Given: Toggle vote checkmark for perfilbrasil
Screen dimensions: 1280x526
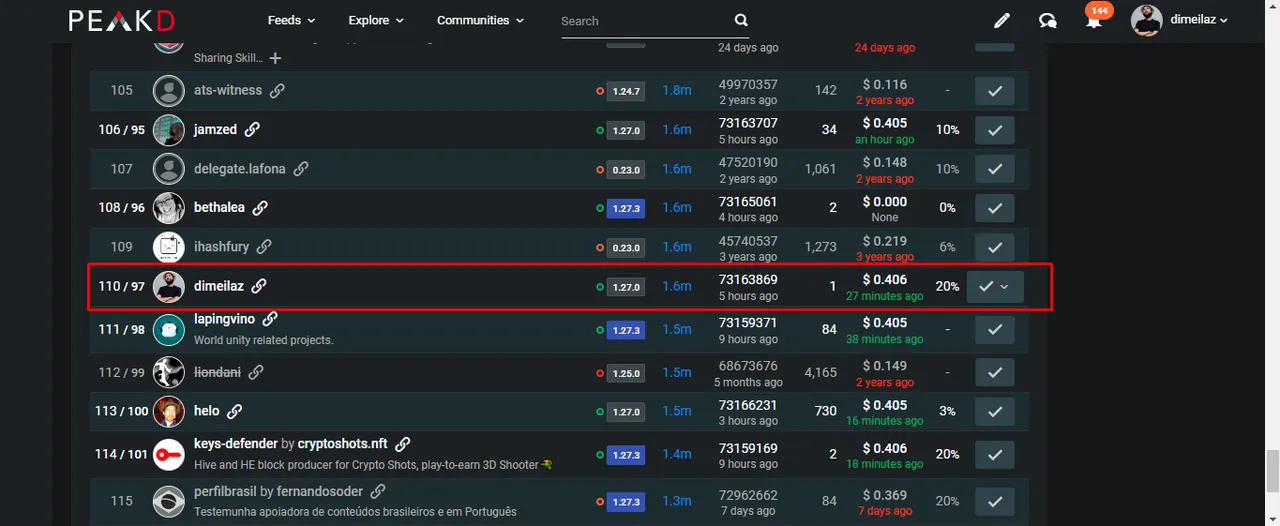Looking at the screenshot, I should tap(995, 501).
